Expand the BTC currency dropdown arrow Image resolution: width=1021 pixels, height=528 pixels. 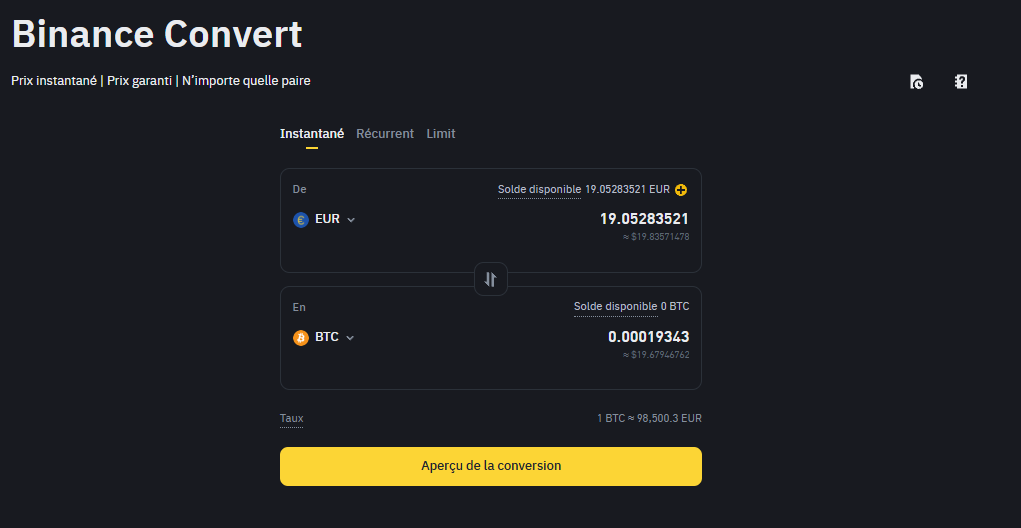pyautogui.click(x=350, y=338)
